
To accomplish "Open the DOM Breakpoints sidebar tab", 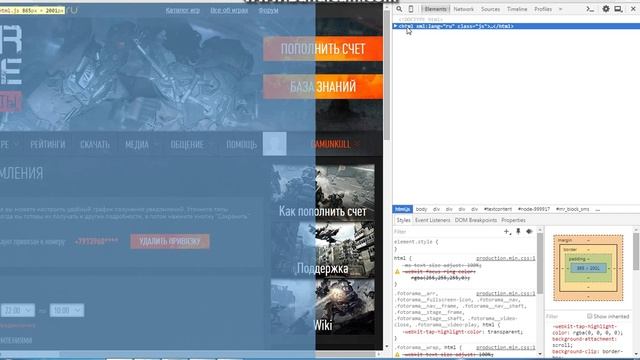I will tap(476, 220).
